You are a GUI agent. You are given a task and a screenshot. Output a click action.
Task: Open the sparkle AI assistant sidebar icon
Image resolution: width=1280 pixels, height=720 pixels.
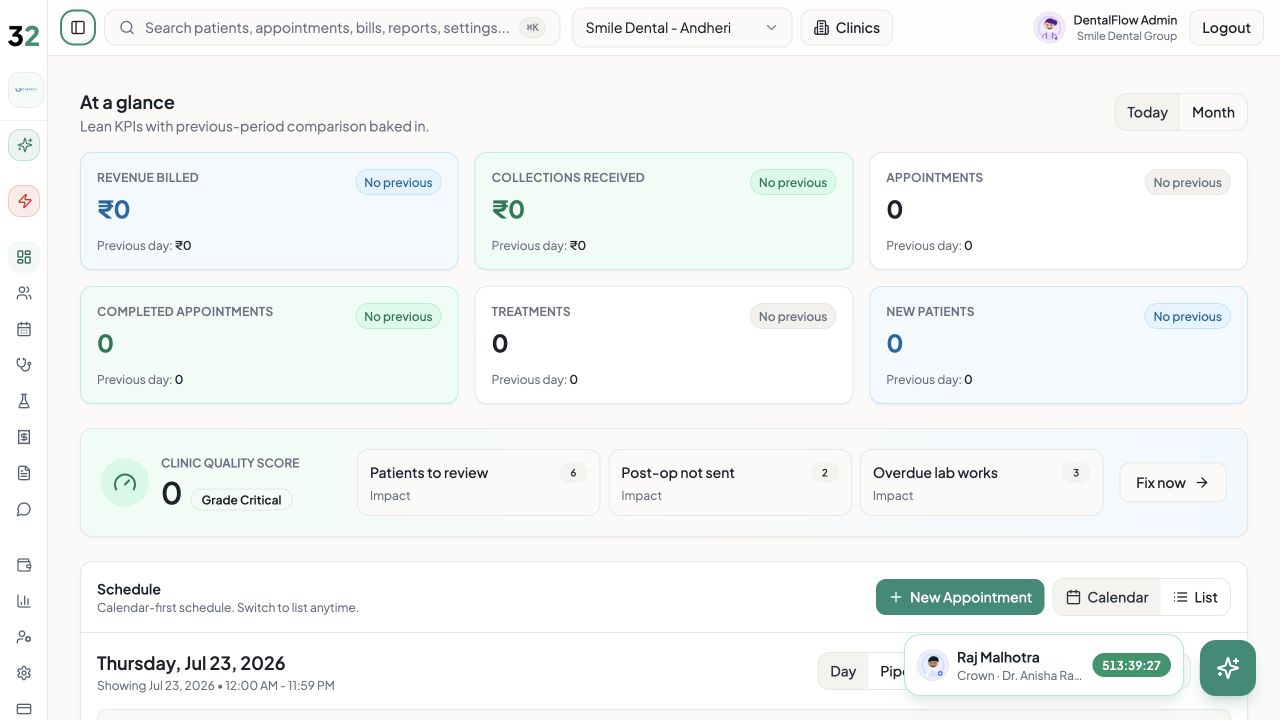(x=24, y=145)
